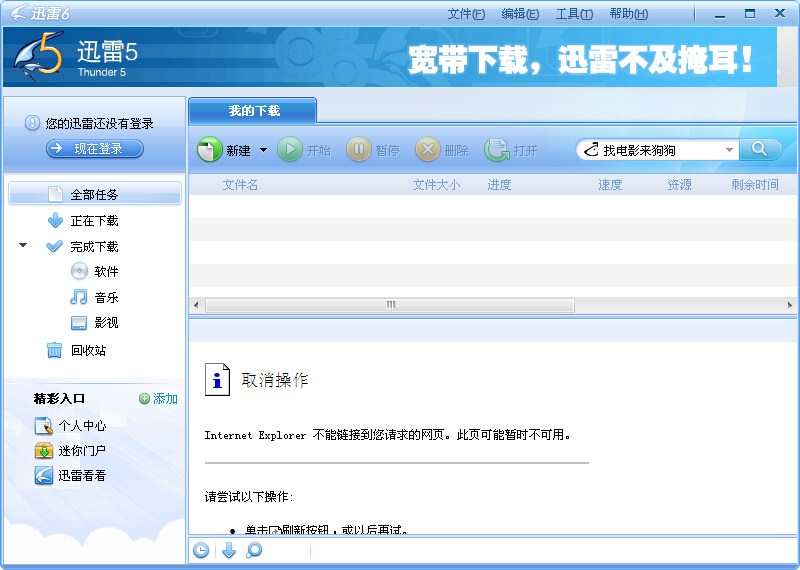Screen dimensions: 800x570
Task: Select 正在下载 in the task tree
Action: coord(83,221)
